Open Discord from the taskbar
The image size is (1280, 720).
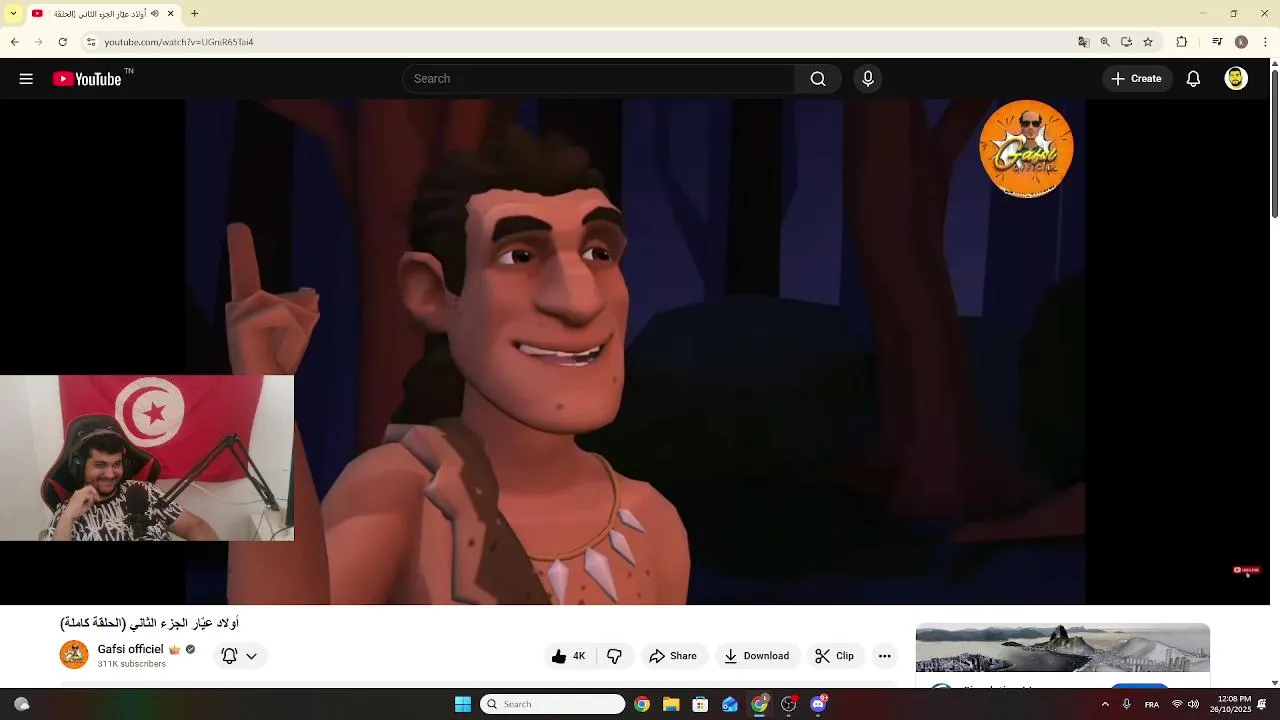(818, 704)
